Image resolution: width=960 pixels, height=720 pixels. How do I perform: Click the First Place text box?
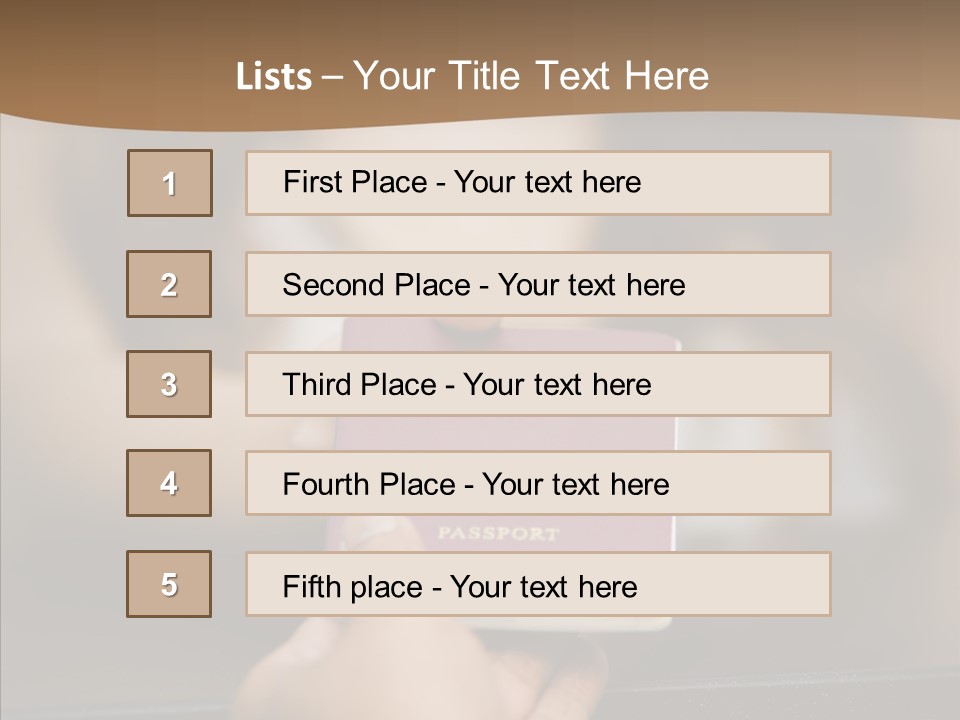click(538, 183)
